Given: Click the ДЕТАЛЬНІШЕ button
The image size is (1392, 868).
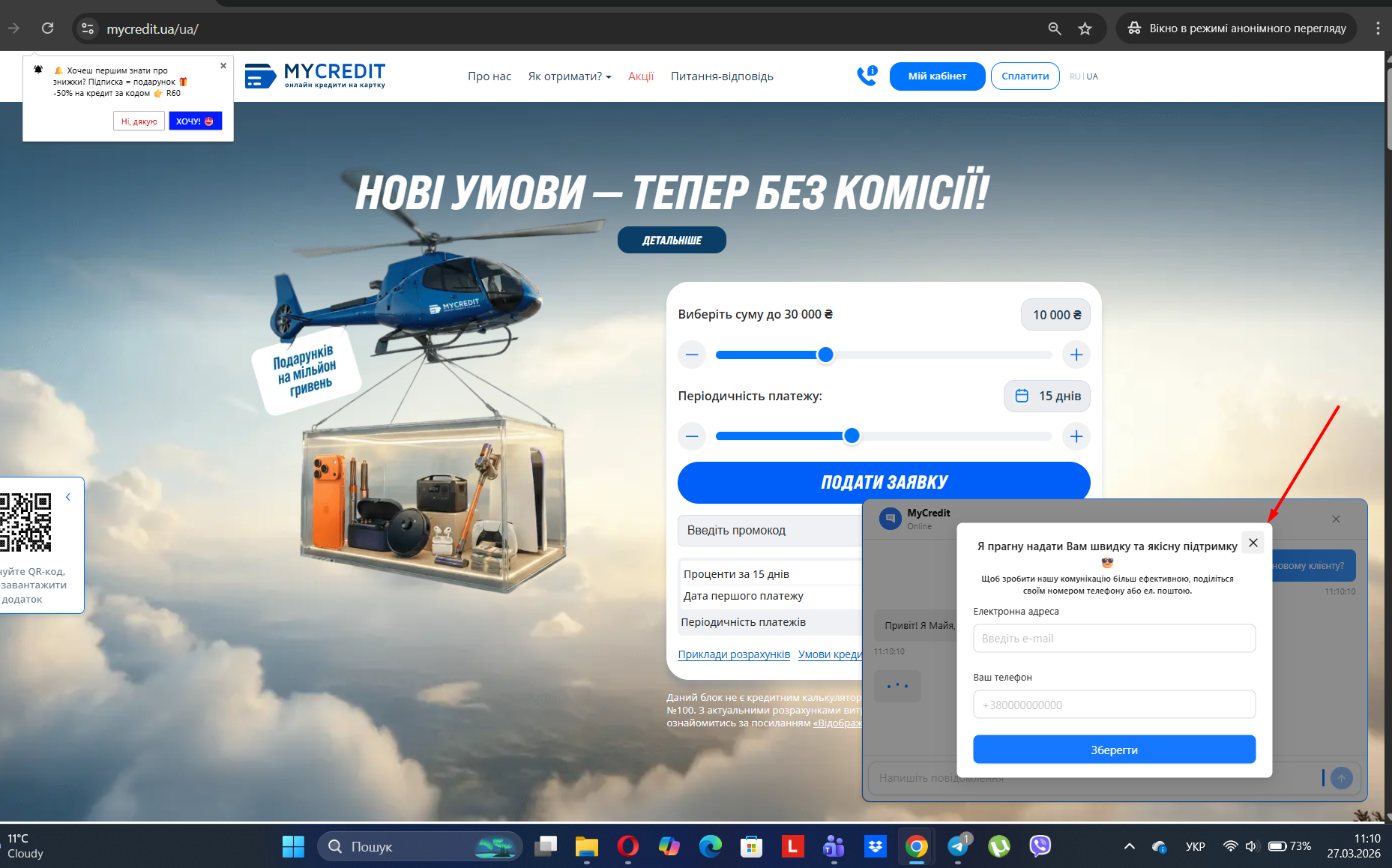Looking at the screenshot, I should (672, 240).
